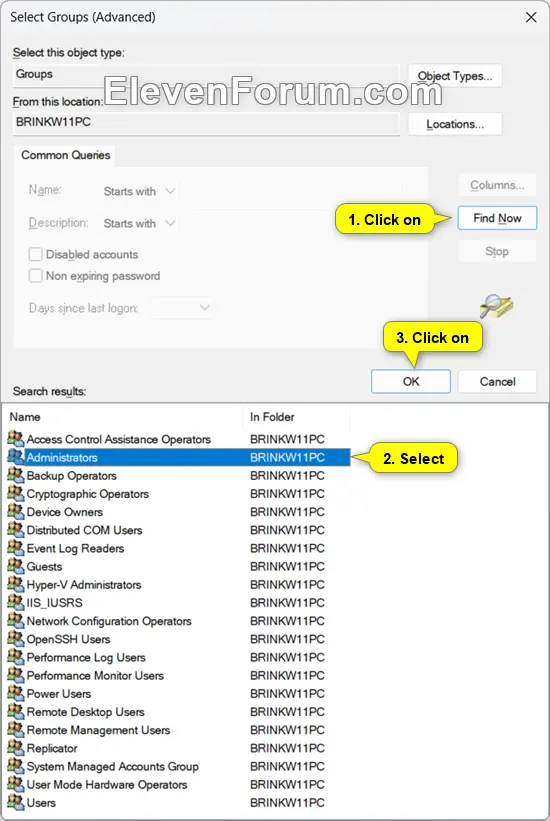The height and width of the screenshot is (821, 550).
Task: Click BRINKW11PC folder cell in Guests row
Action: (287, 567)
